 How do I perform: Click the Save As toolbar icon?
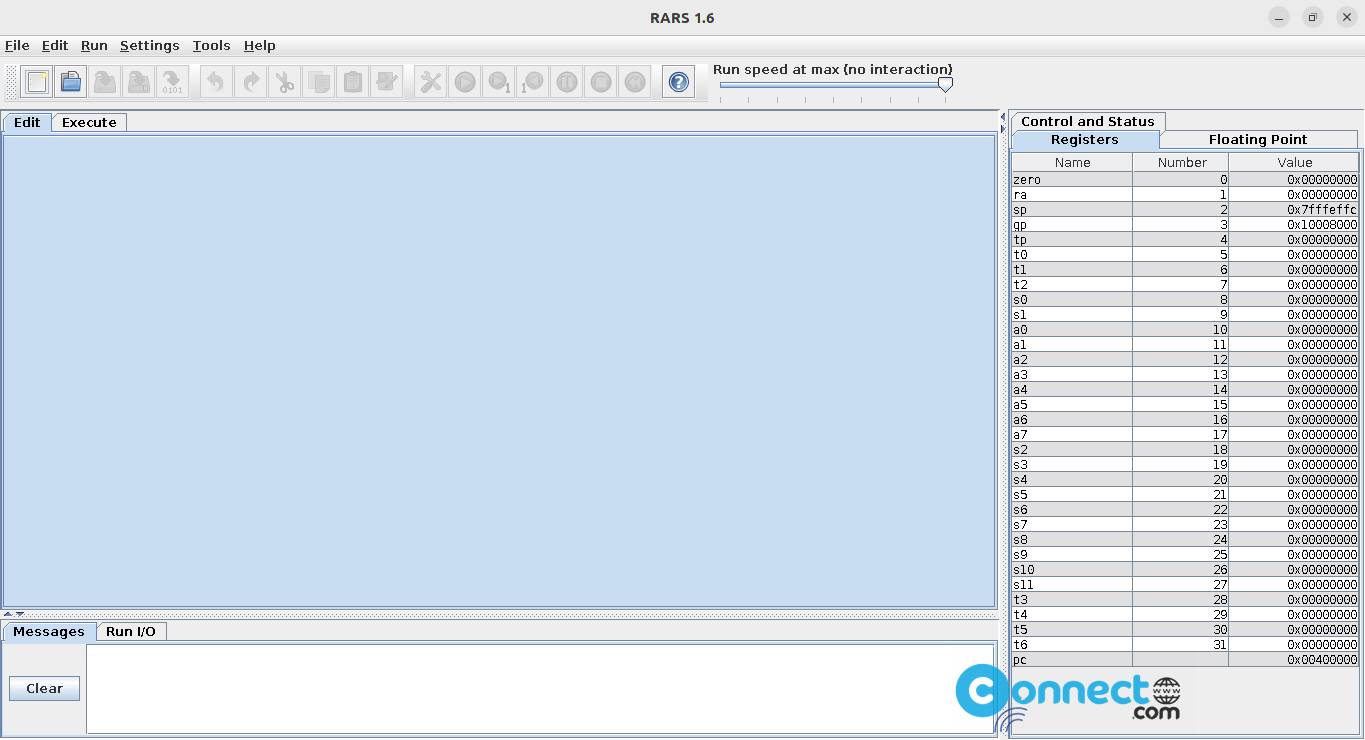pyautogui.click(x=139, y=82)
